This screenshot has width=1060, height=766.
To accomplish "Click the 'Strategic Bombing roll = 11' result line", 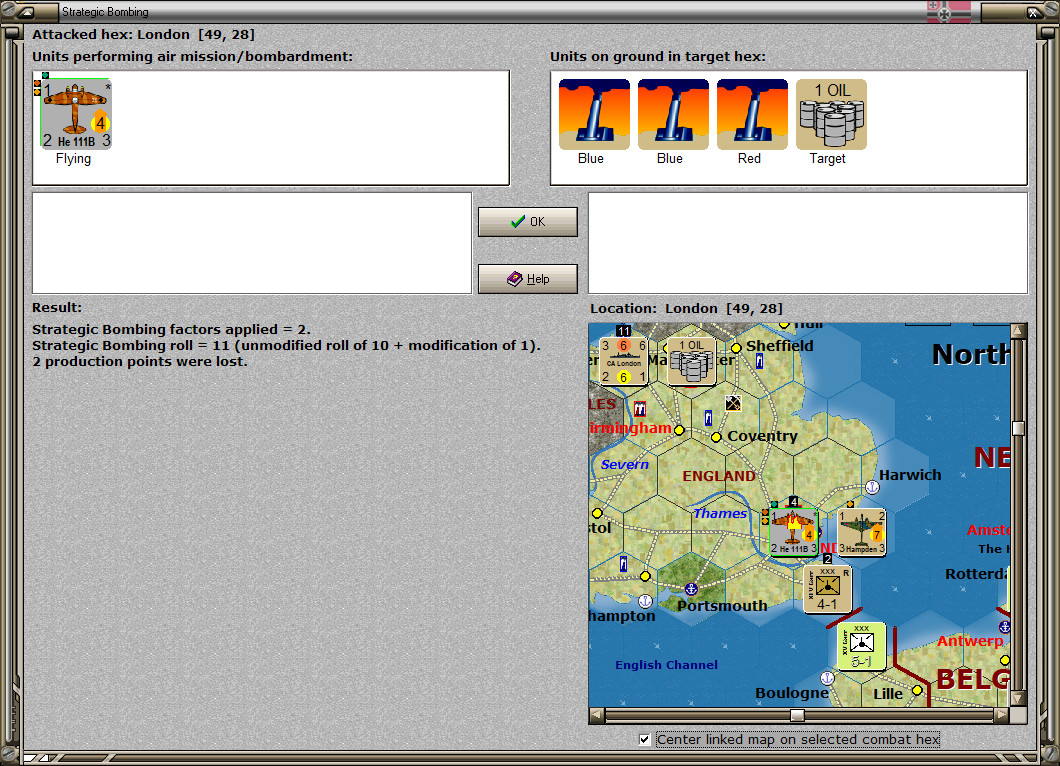I will coord(287,345).
